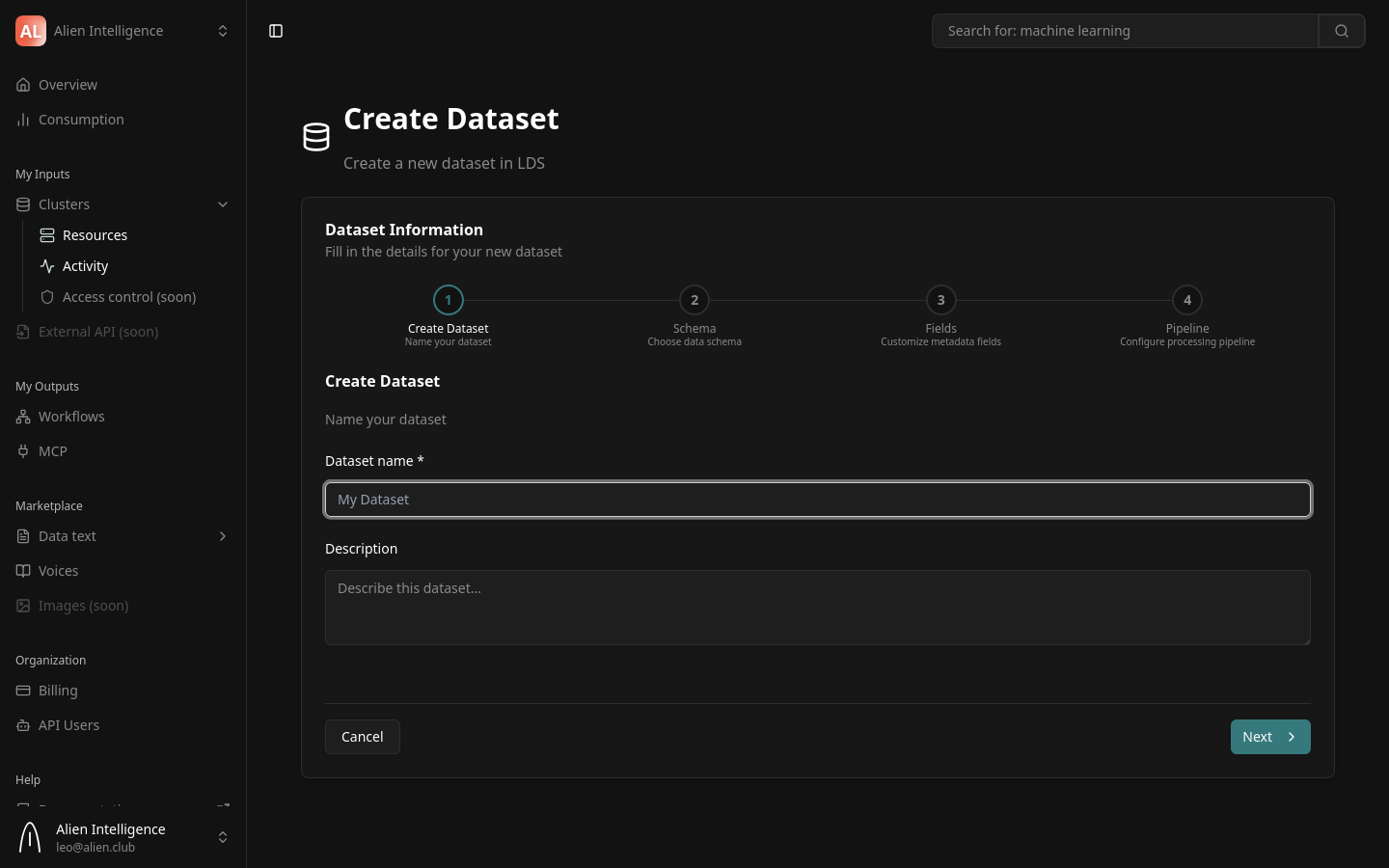The height and width of the screenshot is (868, 1389).
Task: Click the Billing credit-card icon
Action: [23, 690]
